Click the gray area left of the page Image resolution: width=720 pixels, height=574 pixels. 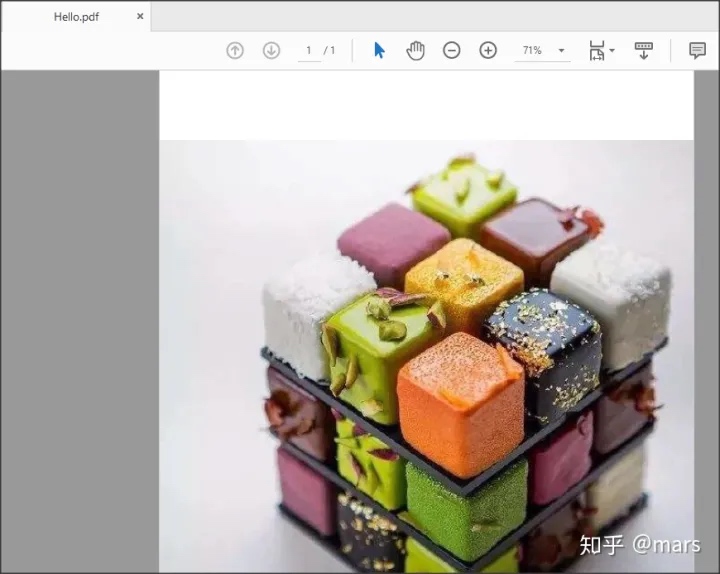(80, 320)
